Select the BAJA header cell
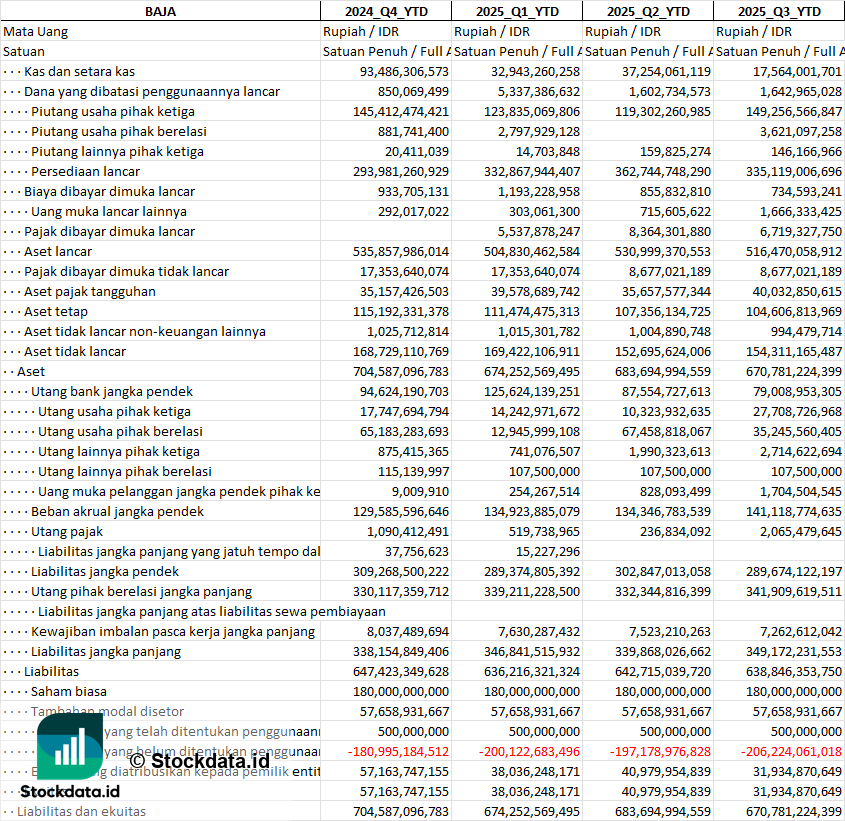845x821 pixels. [160, 11]
